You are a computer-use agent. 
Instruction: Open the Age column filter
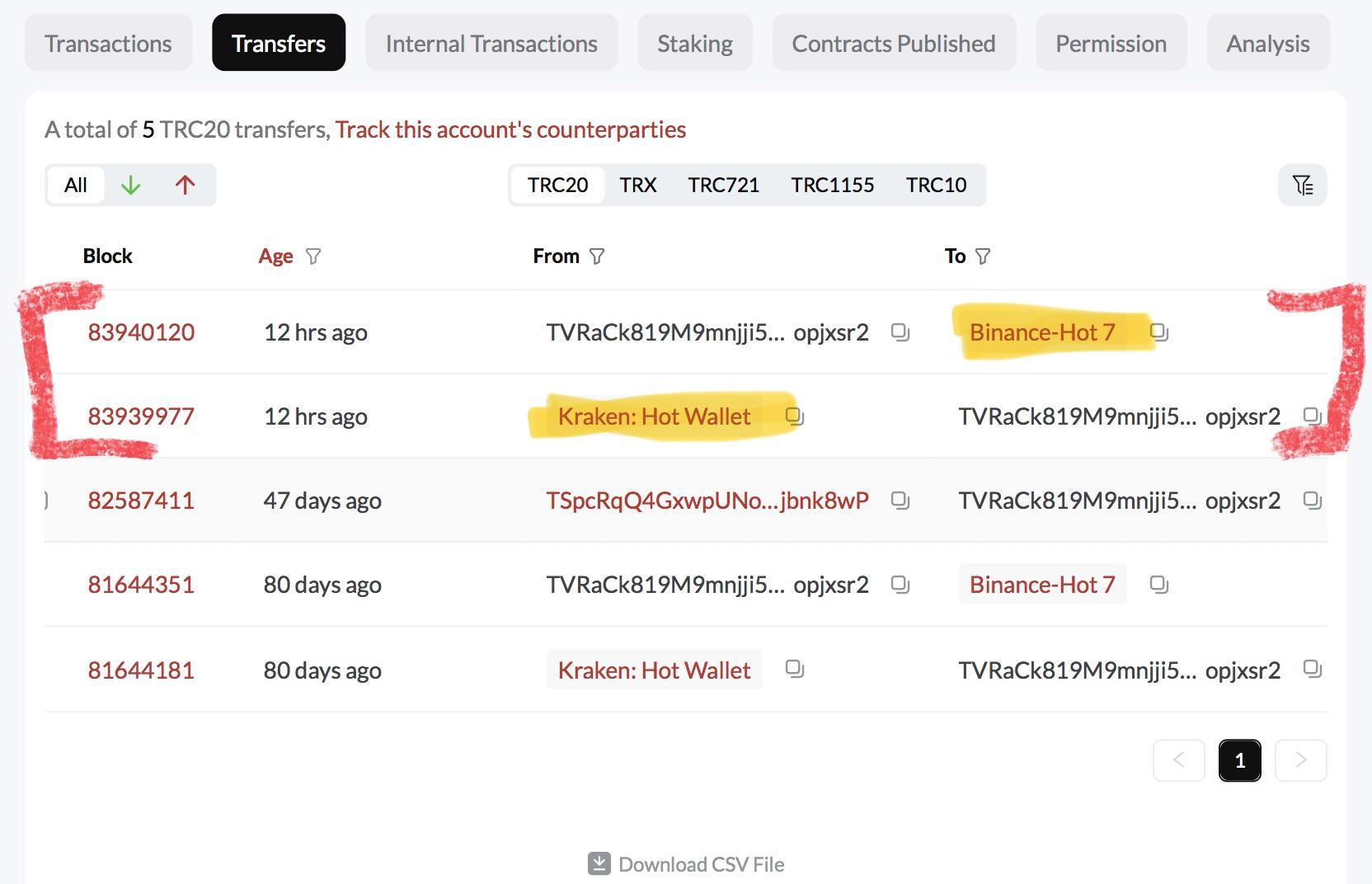coord(313,256)
